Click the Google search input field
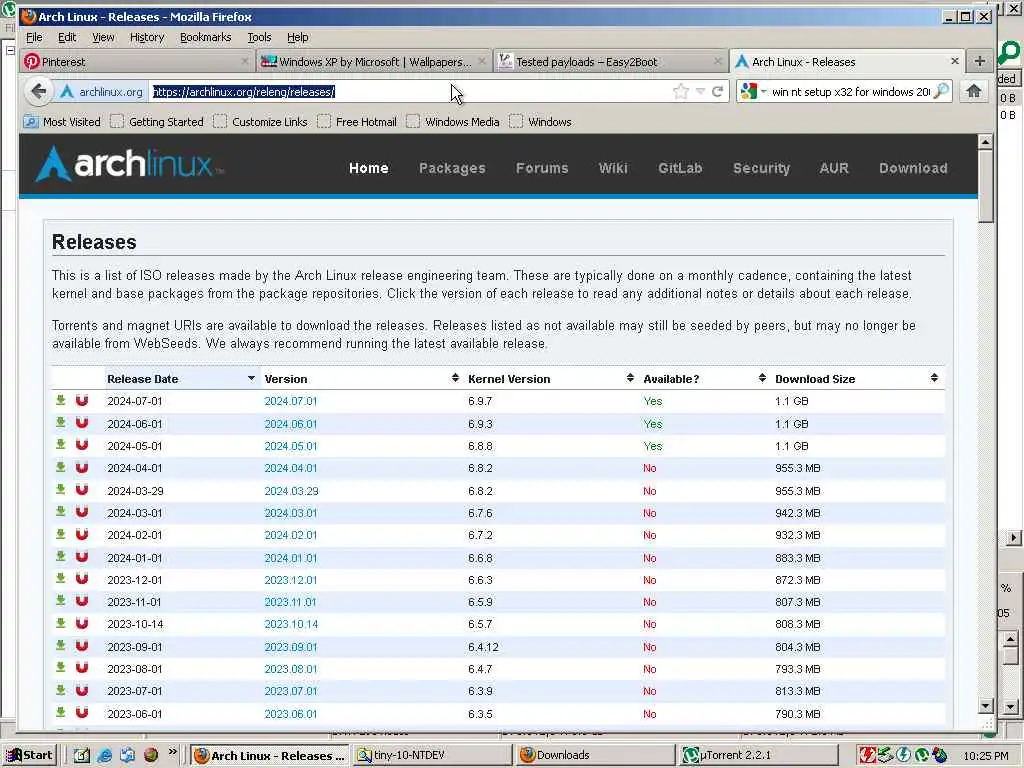Screen dimensions: 1024x768 (x=850, y=91)
